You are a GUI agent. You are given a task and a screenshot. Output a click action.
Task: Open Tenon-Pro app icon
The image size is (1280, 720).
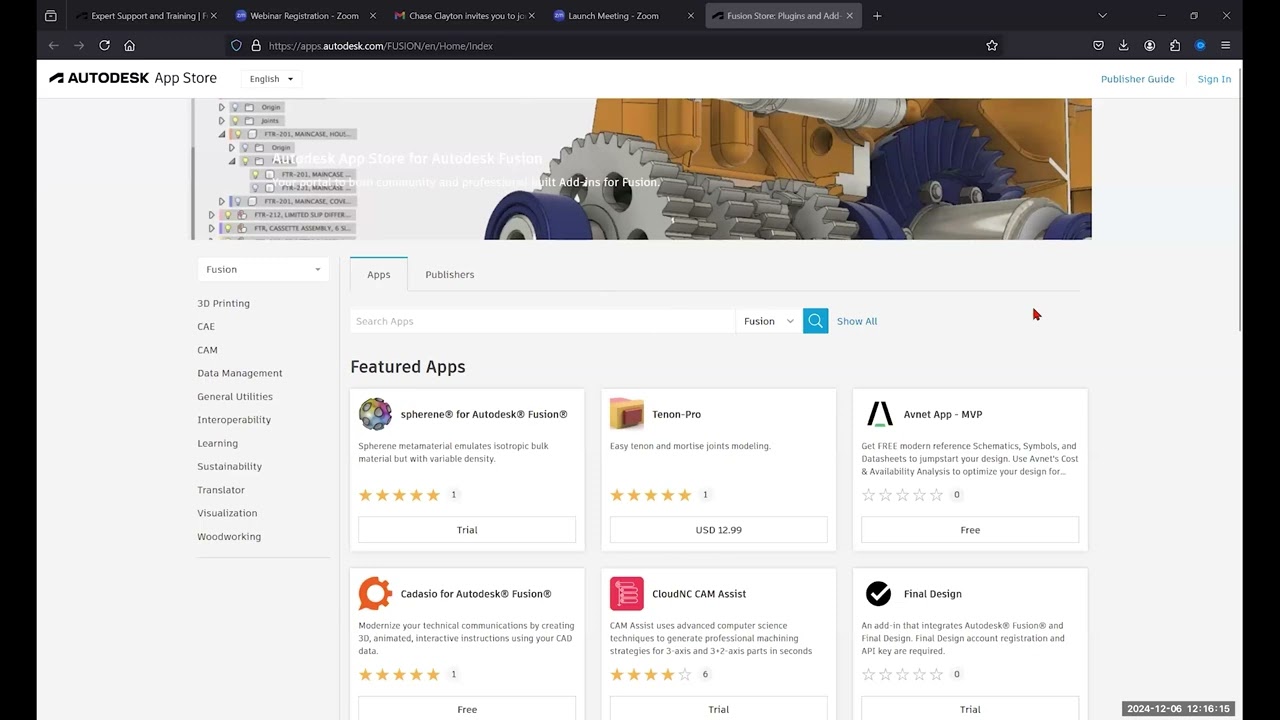pos(627,414)
